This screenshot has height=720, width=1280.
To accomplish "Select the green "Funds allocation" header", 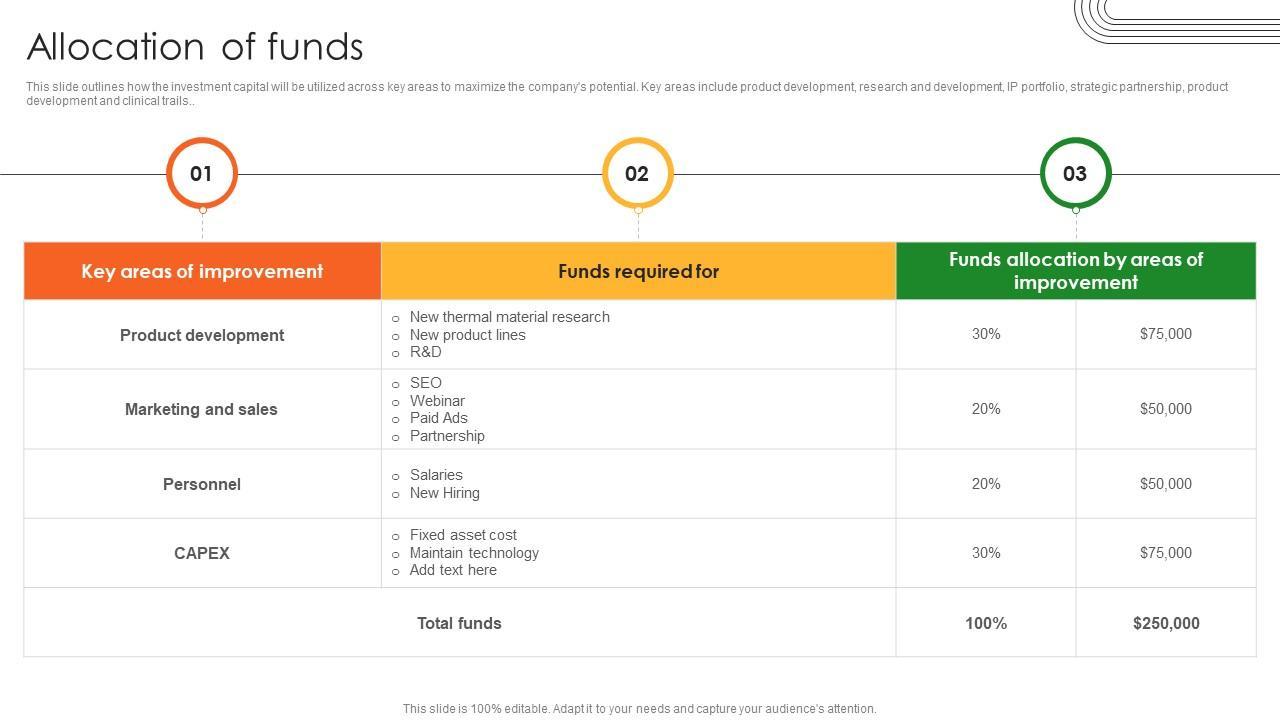I will click(x=1075, y=271).
